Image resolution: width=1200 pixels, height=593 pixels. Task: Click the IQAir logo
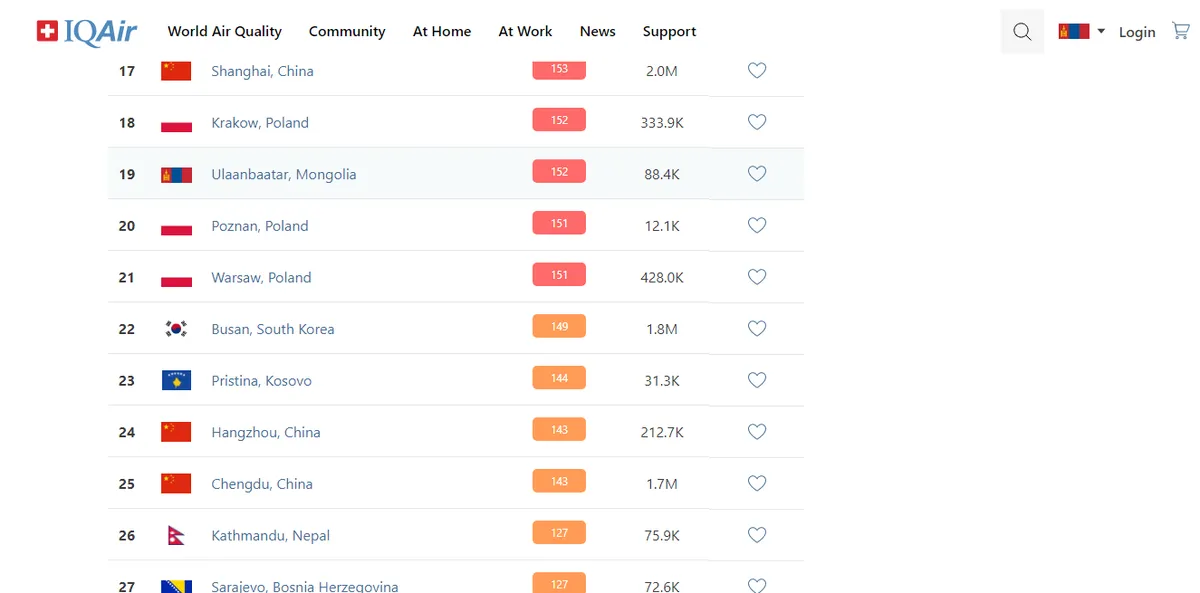[87, 32]
